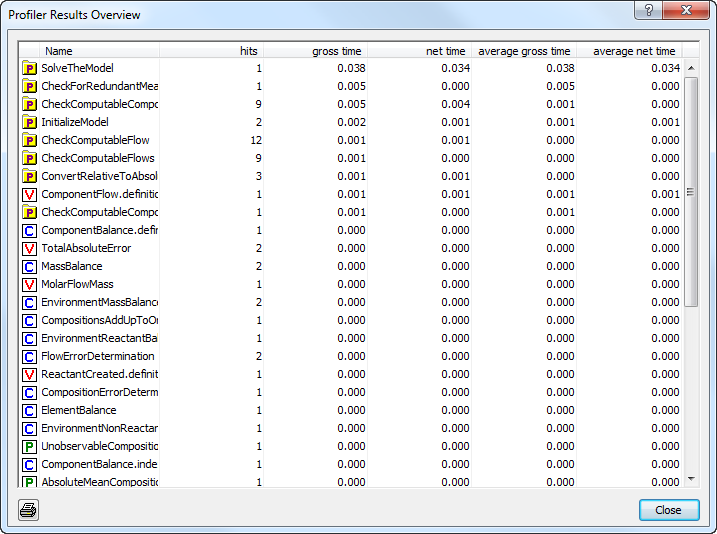The image size is (717, 534).
Task: Select the UnobservableCompositio row name
Action: (99, 446)
